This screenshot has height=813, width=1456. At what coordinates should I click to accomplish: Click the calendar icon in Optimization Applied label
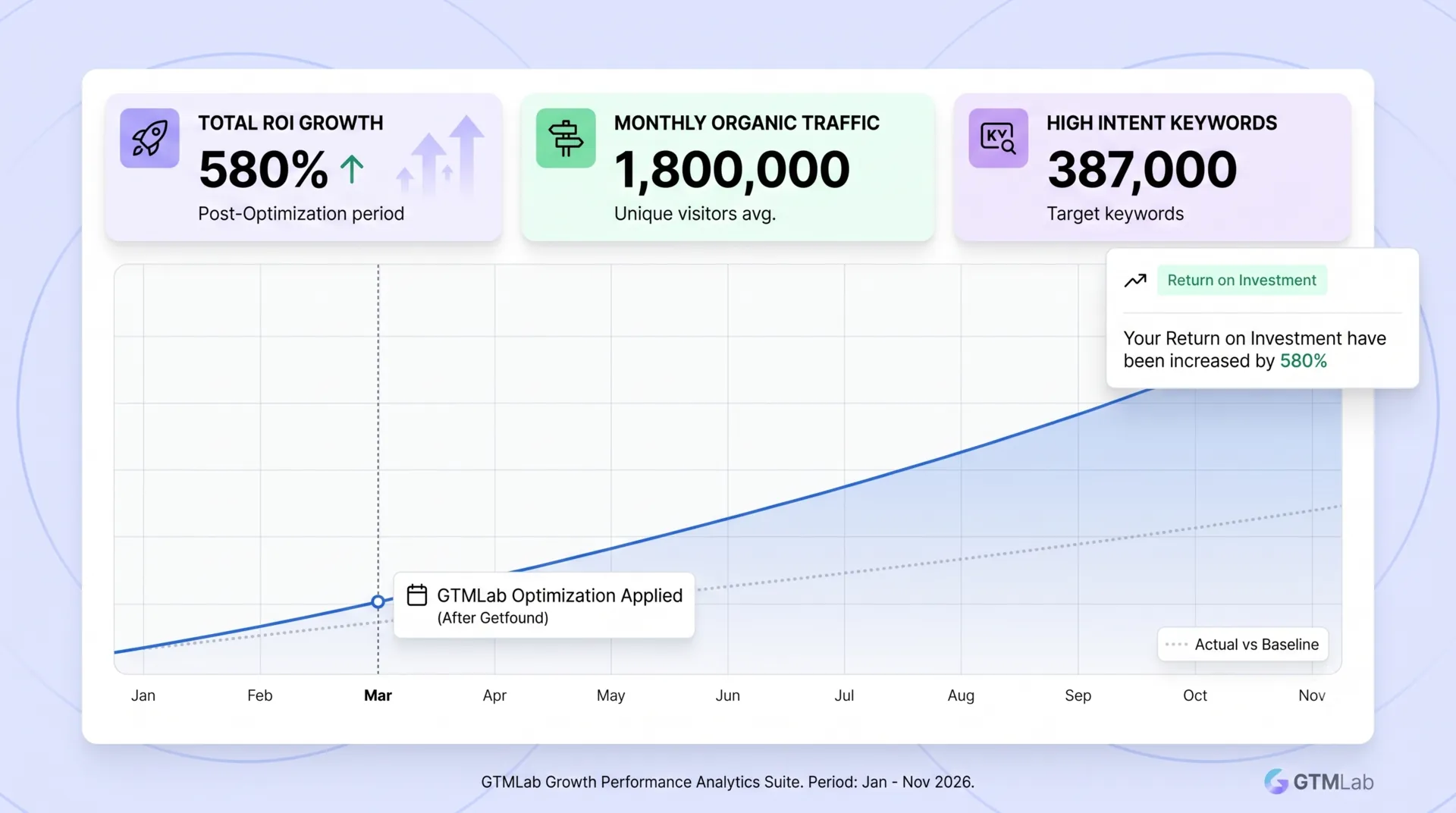click(x=417, y=595)
